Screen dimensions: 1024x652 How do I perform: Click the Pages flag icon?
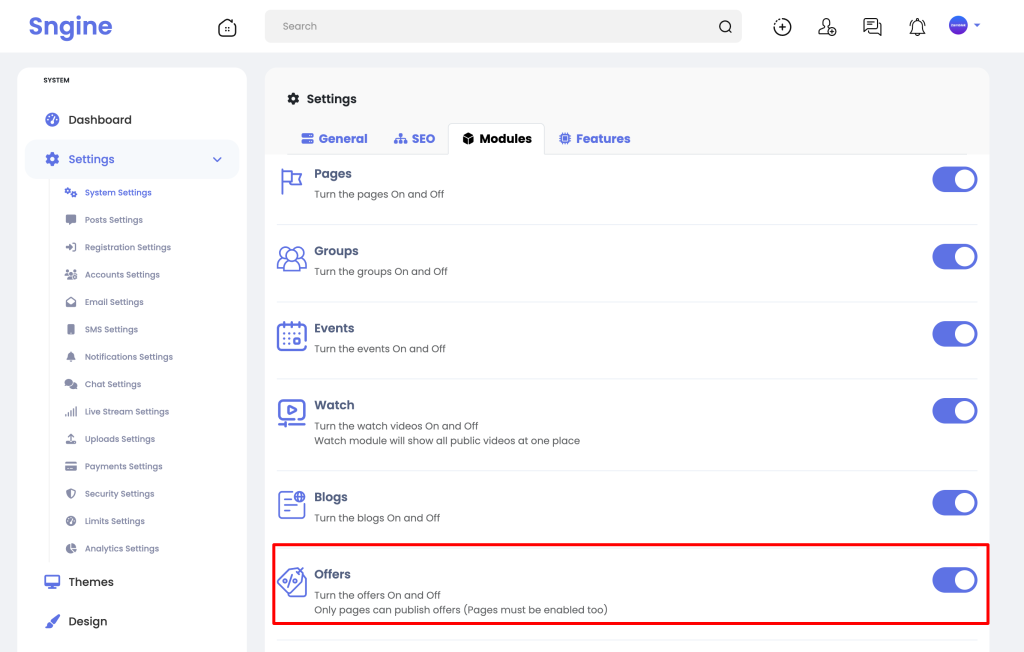click(291, 181)
